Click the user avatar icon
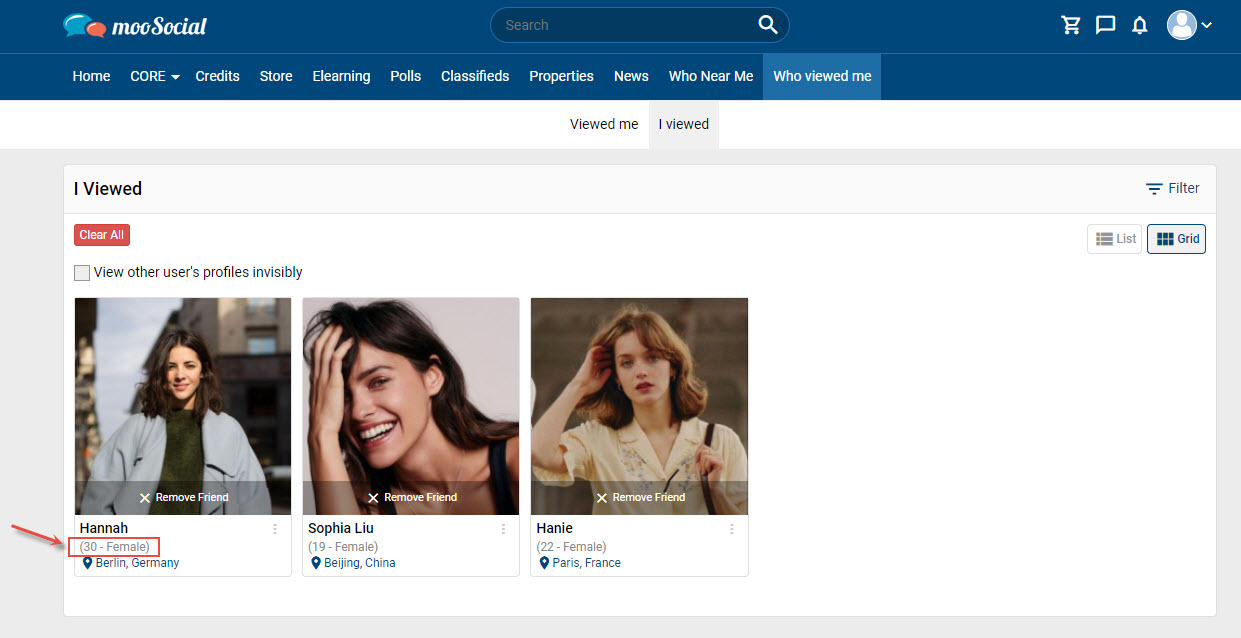 tap(1182, 25)
